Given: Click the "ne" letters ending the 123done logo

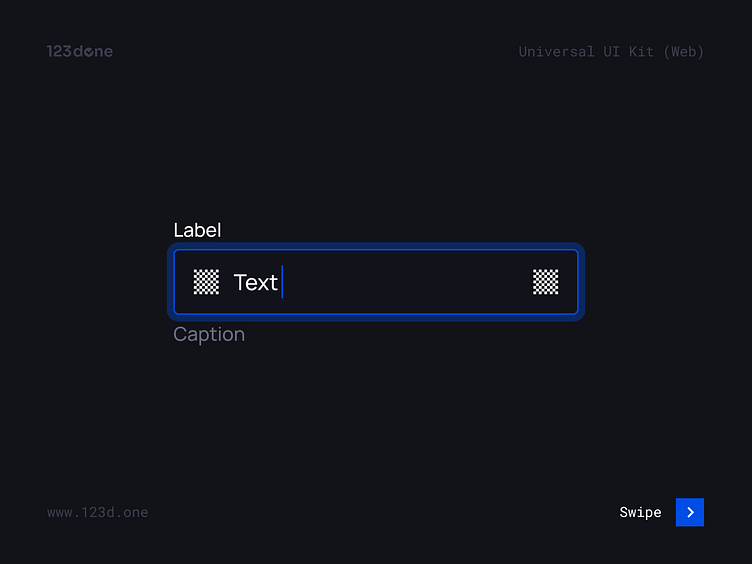Looking at the screenshot, I should tap(105, 51).
